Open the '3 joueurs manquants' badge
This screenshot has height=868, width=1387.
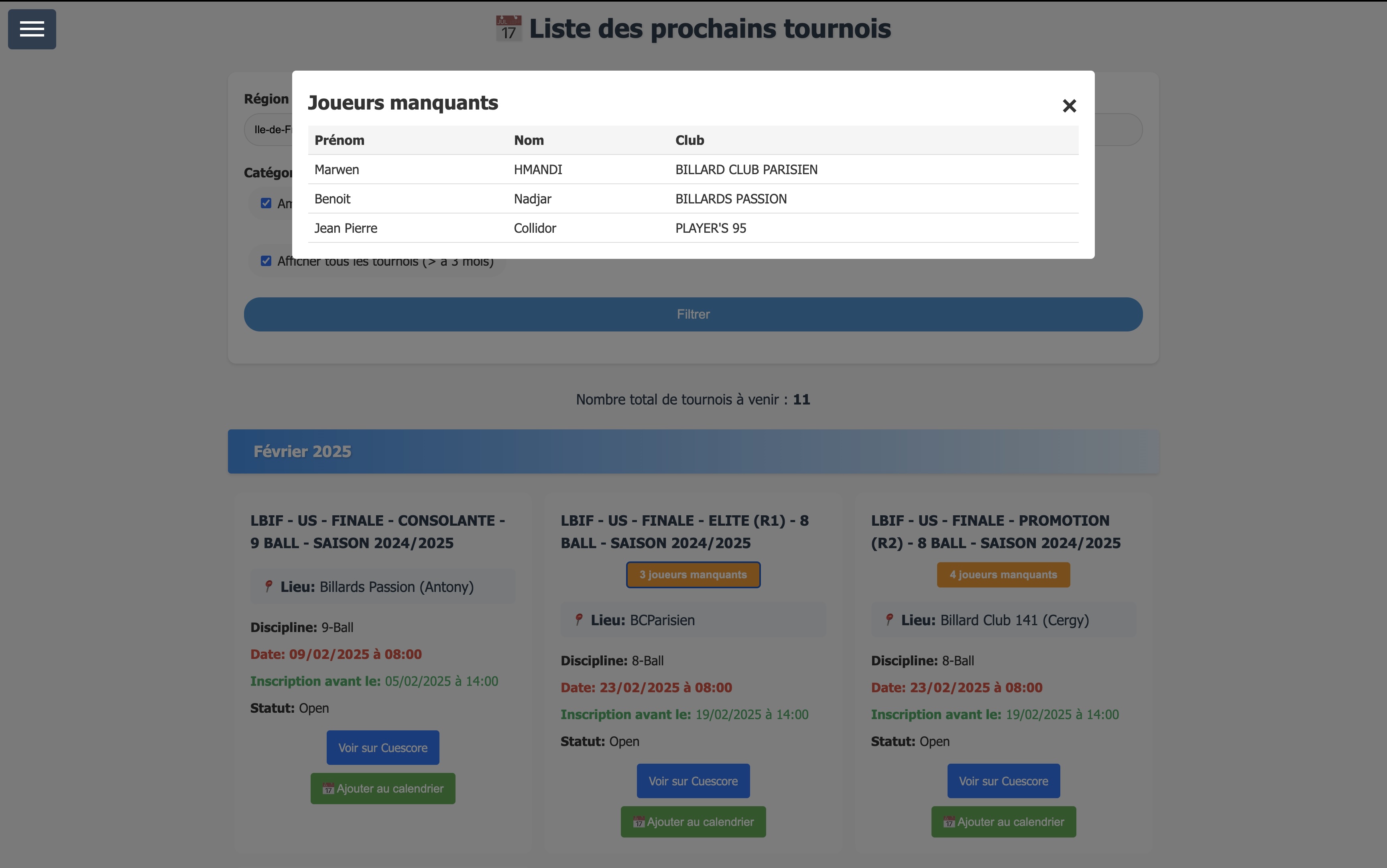[693, 575]
